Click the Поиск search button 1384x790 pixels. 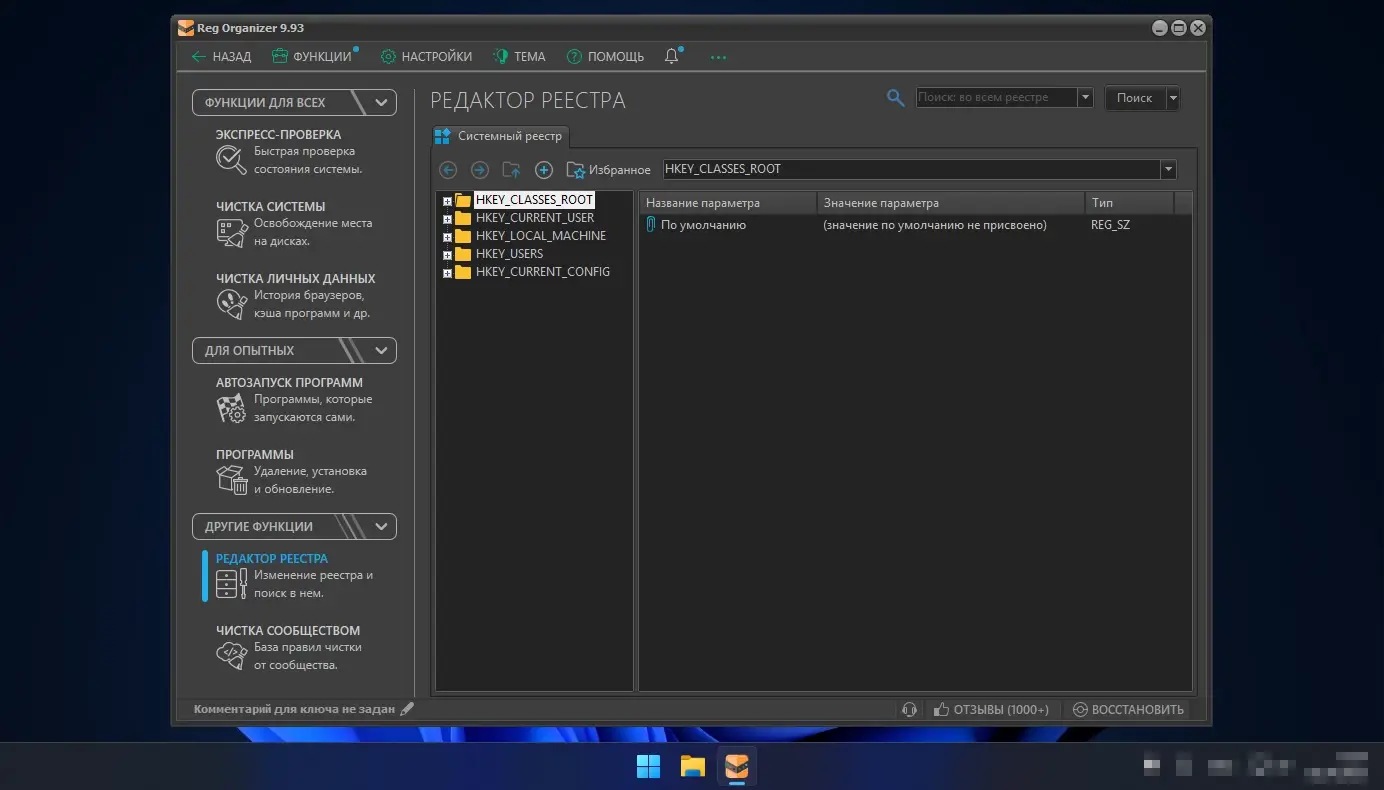[1134, 98]
